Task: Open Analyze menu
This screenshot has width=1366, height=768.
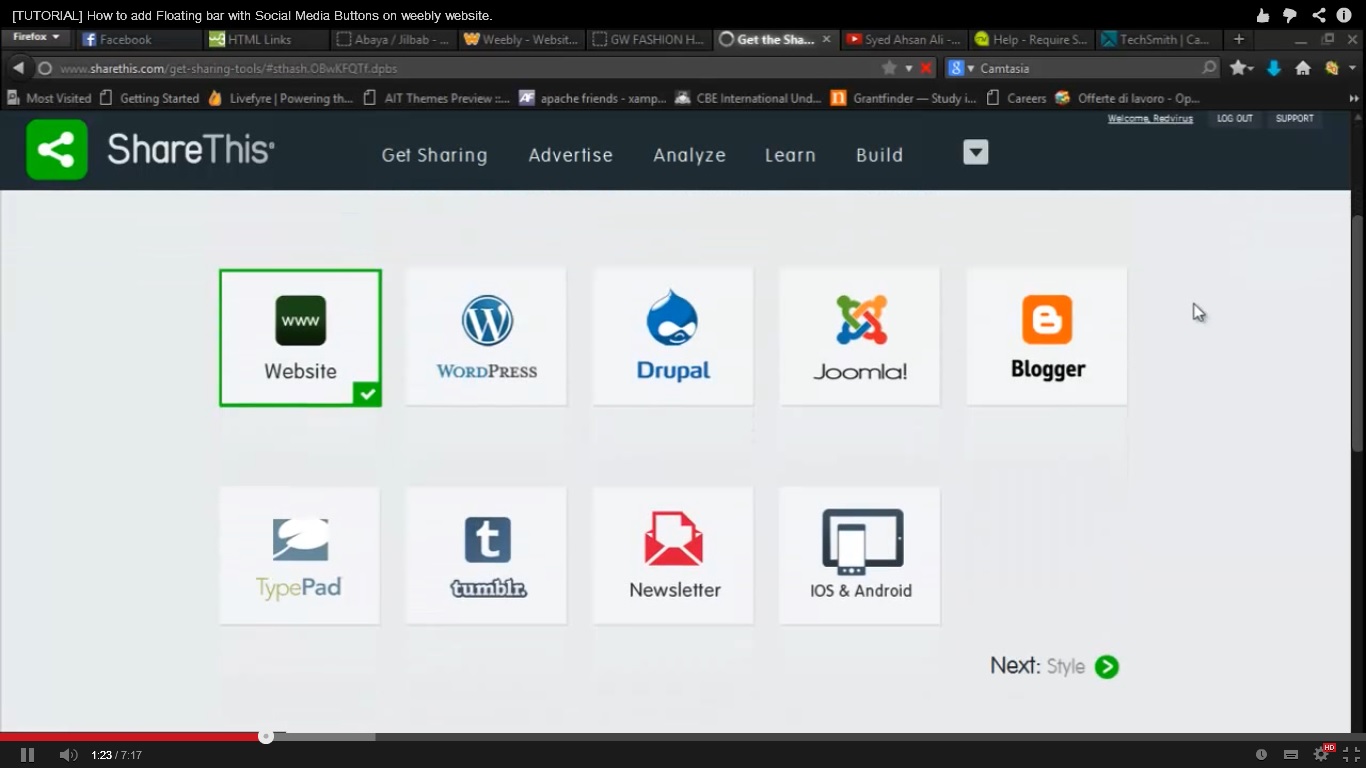Action: click(x=689, y=155)
